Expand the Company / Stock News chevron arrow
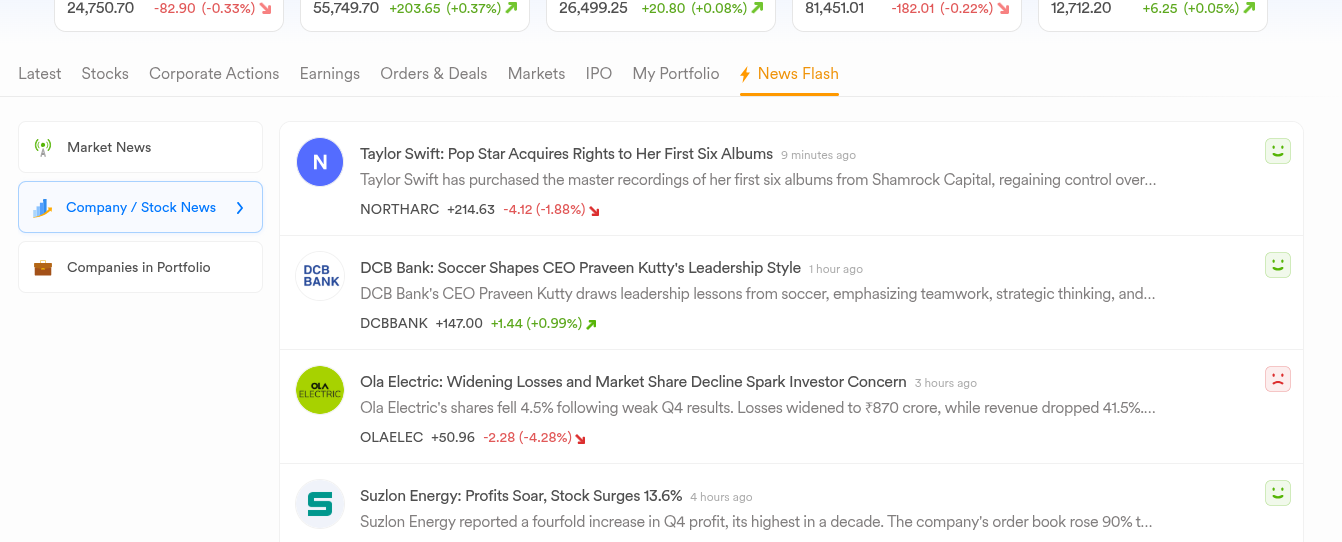The height and width of the screenshot is (542, 1342). point(240,208)
